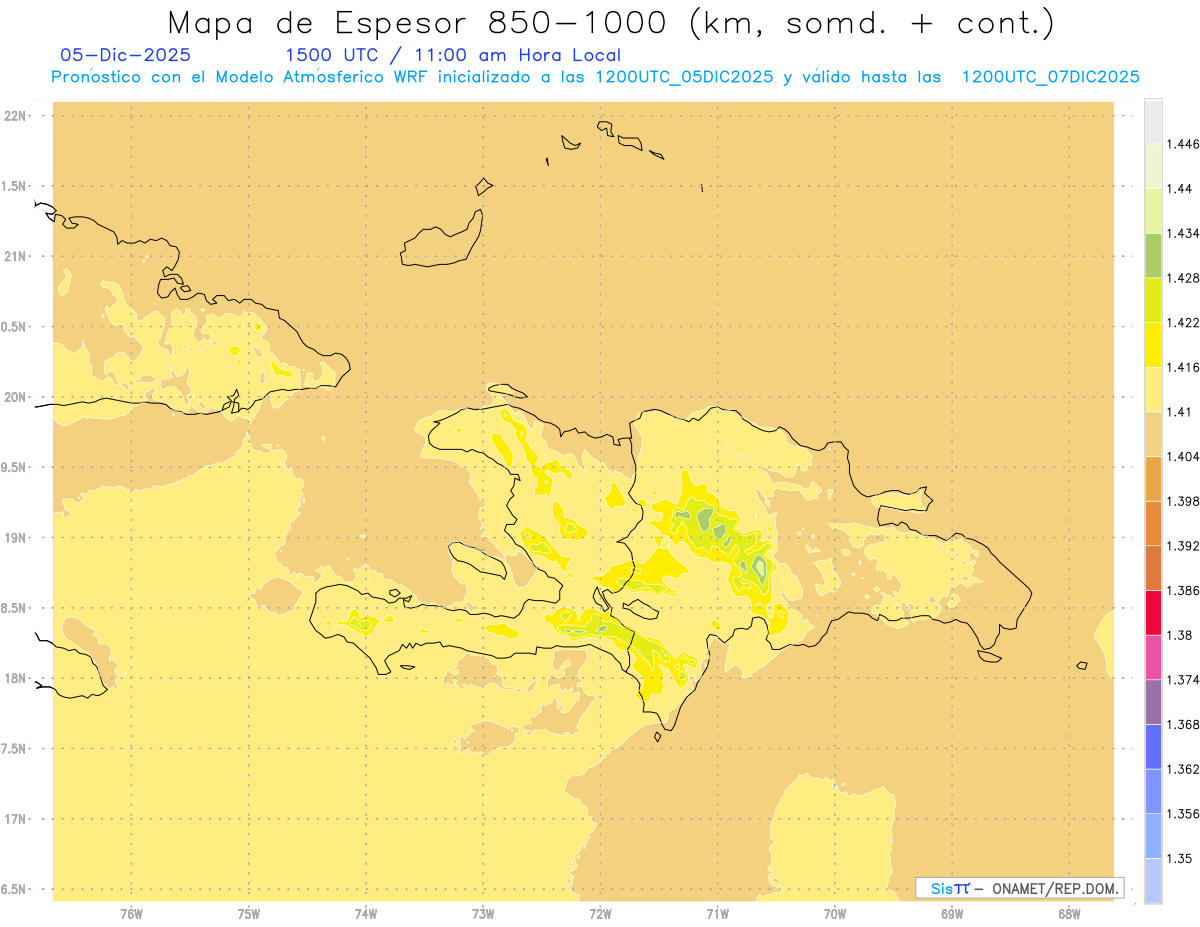Select the longitude label "72W"
Image resolution: width=1200 pixels, height=927 pixels.
tap(600, 913)
